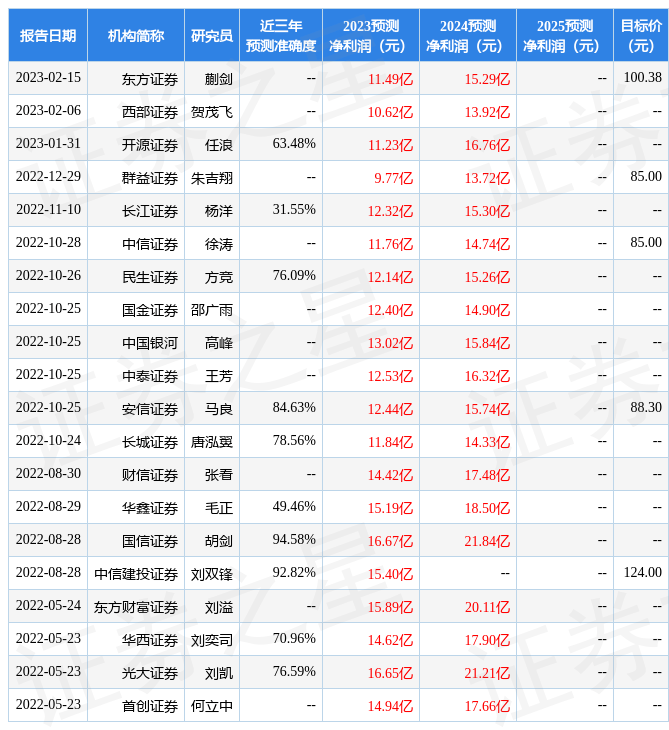
Task: Select date 2022-11-10
Action: [x=48, y=210]
